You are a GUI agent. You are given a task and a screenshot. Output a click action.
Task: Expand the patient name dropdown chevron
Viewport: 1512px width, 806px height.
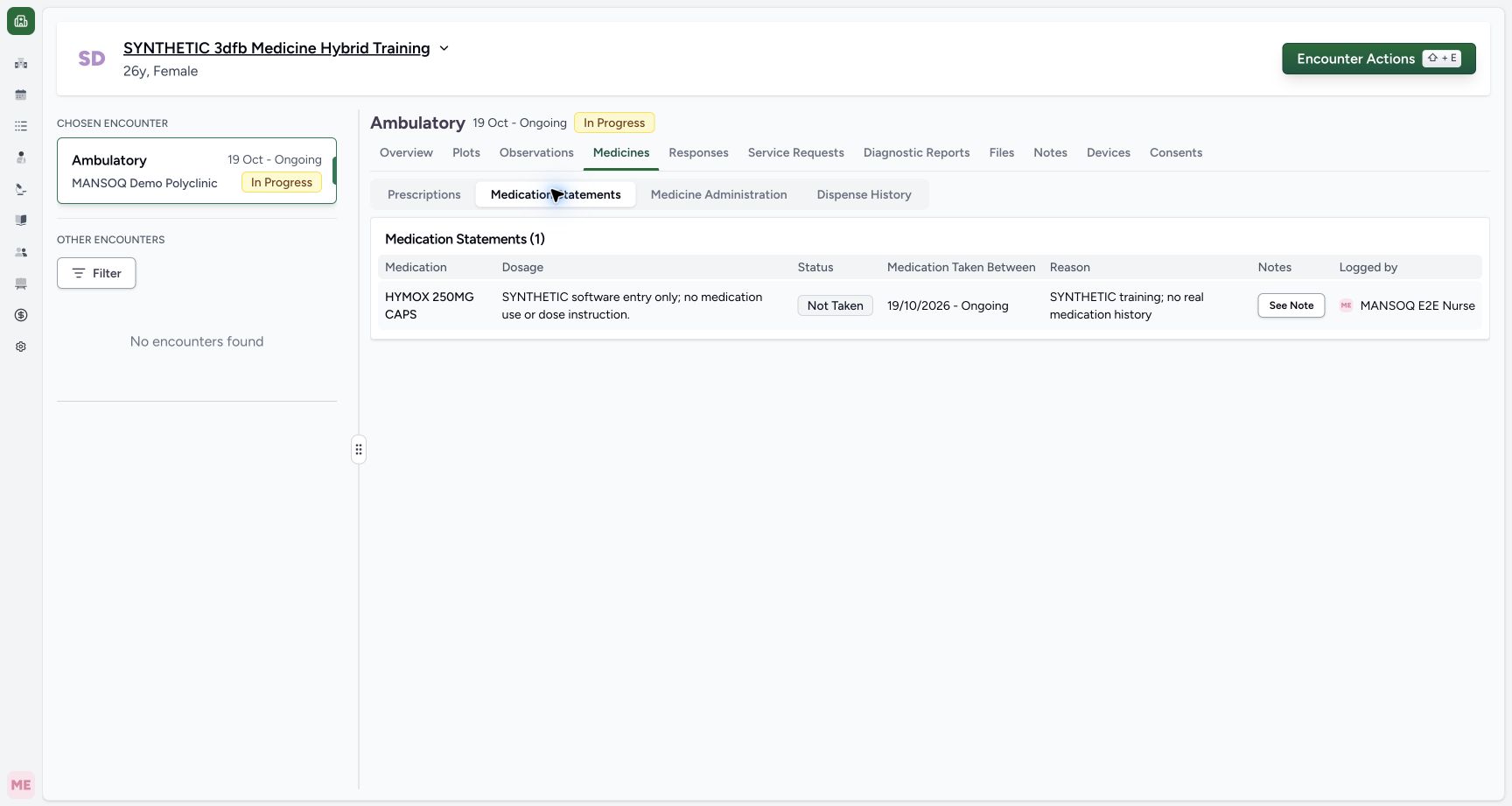click(x=444, y=48)
